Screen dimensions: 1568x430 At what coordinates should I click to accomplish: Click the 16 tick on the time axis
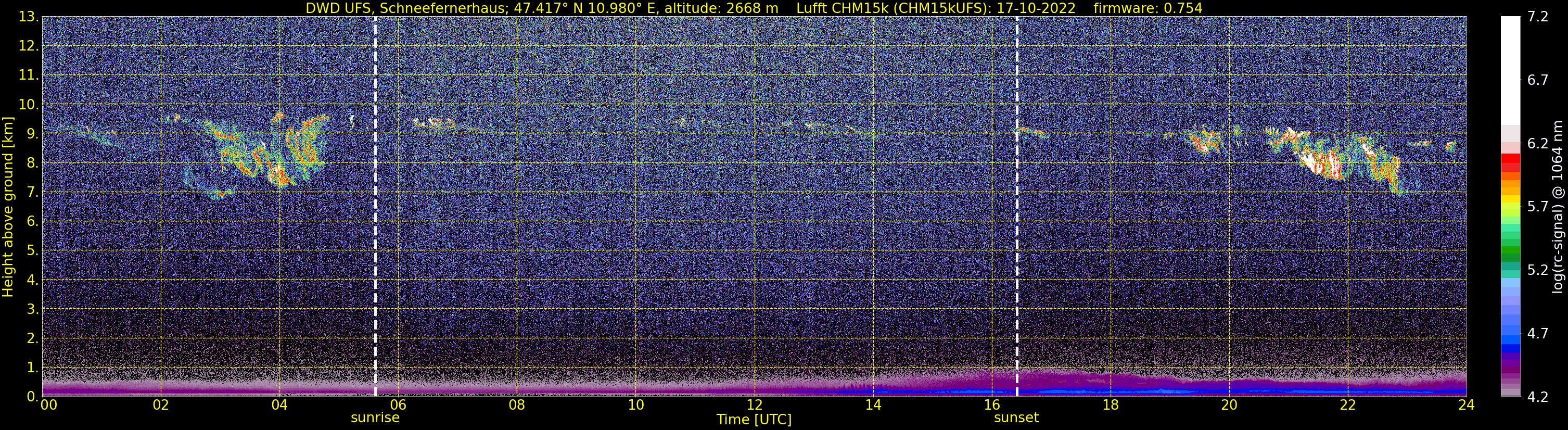coord(991,406)
